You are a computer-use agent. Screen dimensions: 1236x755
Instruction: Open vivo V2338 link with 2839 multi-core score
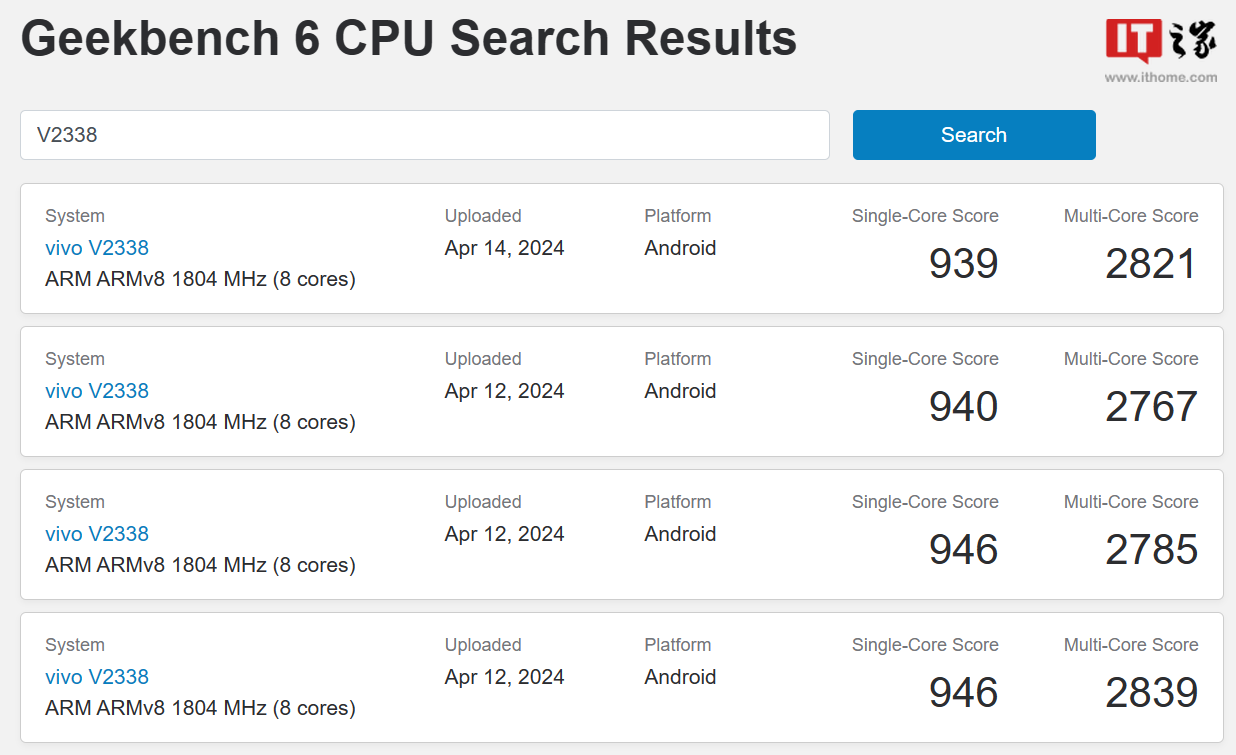click(97, 677)
